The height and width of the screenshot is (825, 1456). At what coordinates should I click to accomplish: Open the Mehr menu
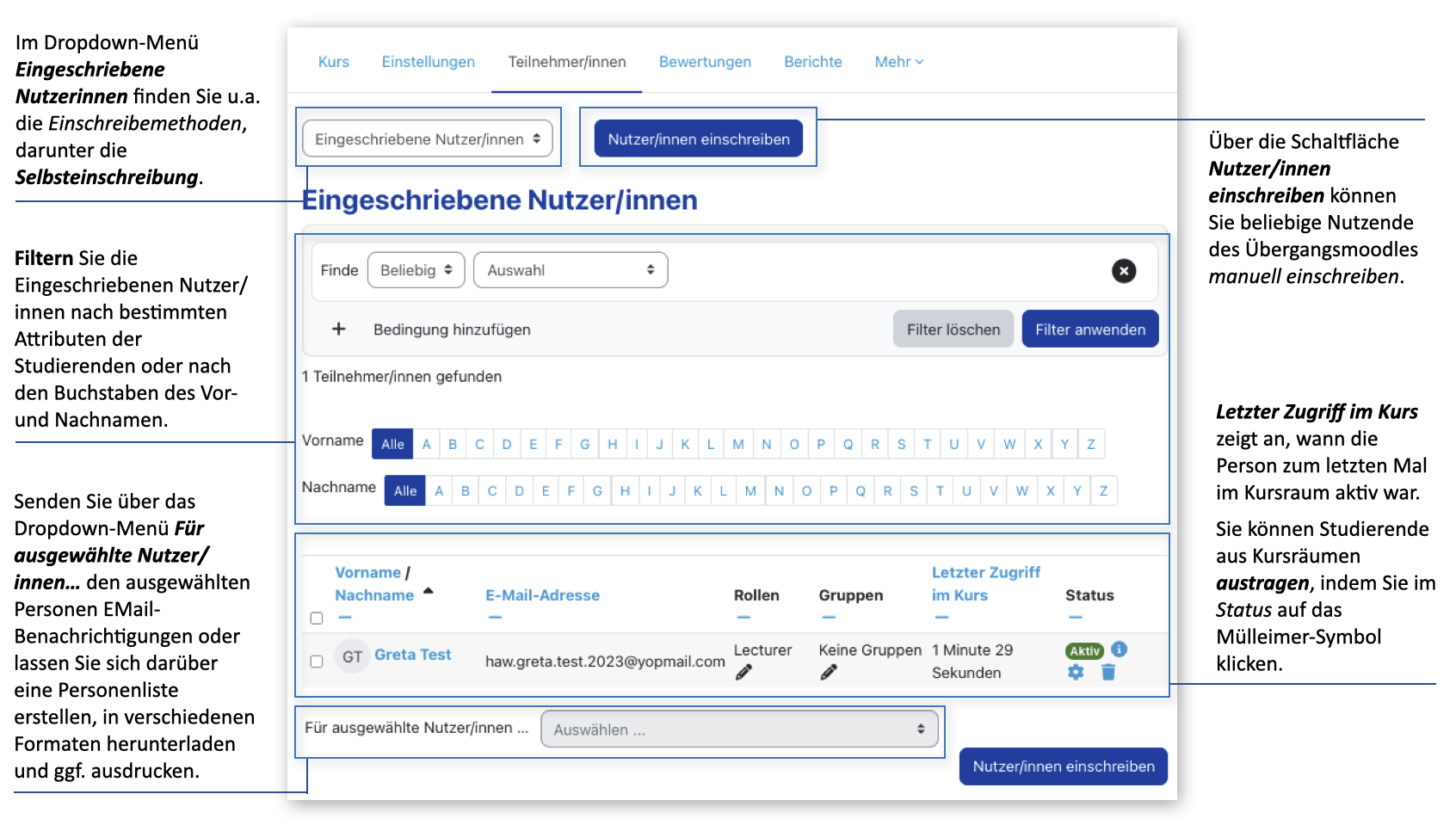click(898, 62)
